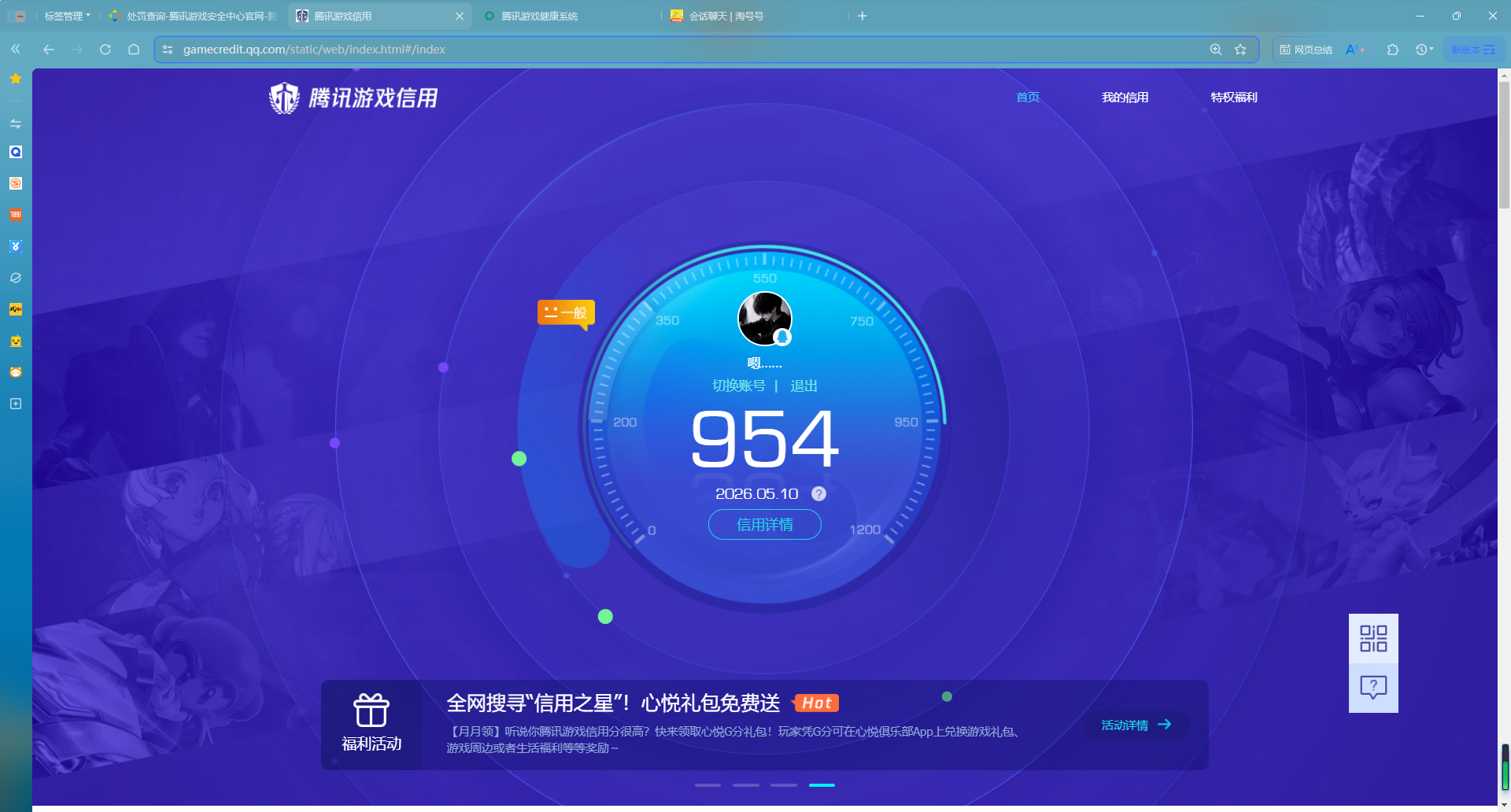Open the leaf-shaped sidebar icon
The height and width of the screenshot is (812, 1511).
pos(16,278)
